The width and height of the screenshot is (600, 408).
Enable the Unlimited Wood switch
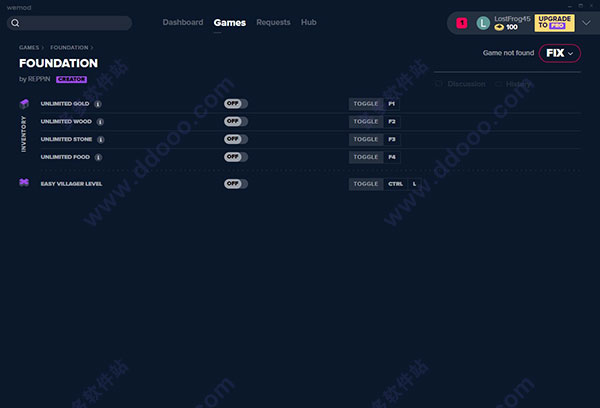(236, 121)
